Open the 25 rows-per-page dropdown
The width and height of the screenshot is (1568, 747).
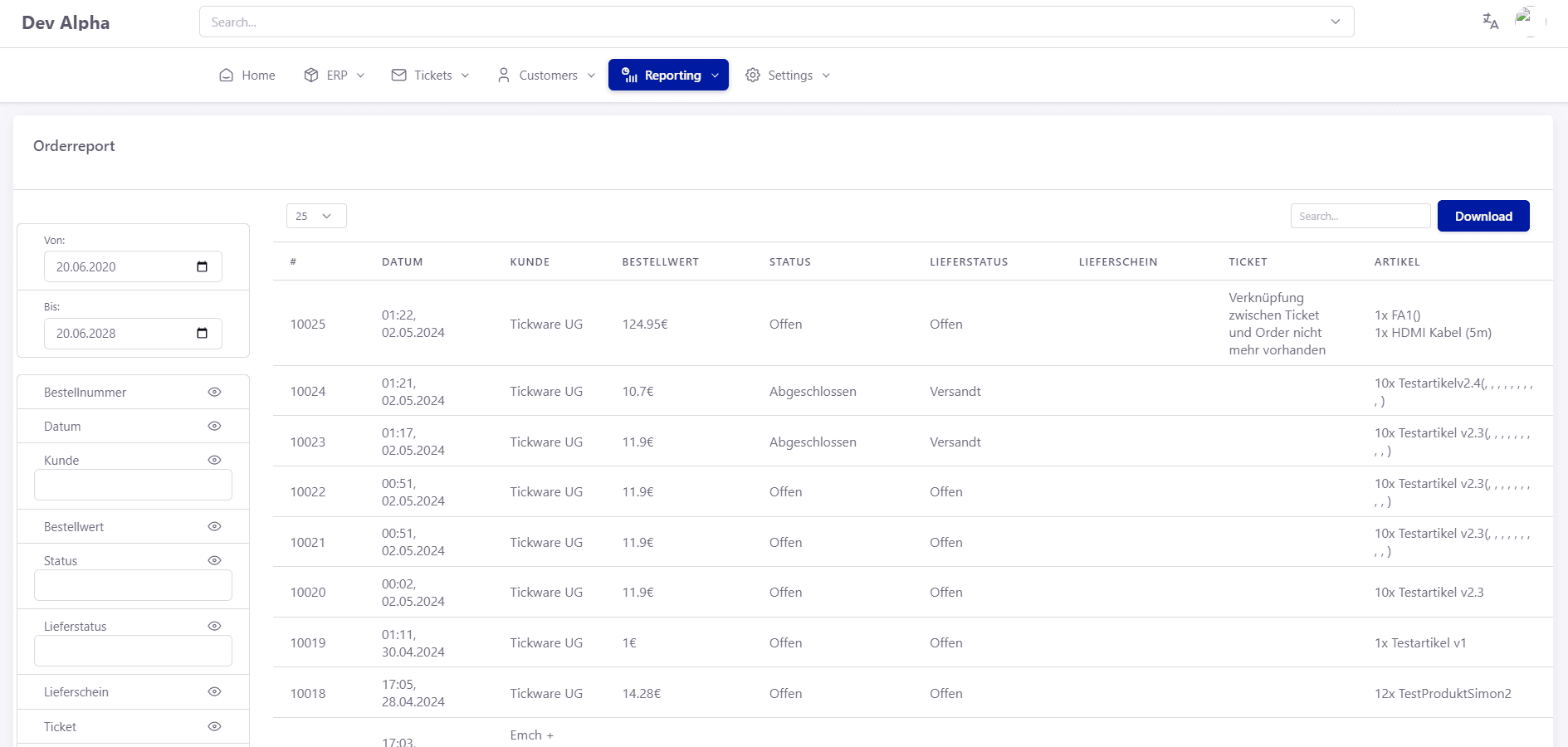[x=316, y=216]
